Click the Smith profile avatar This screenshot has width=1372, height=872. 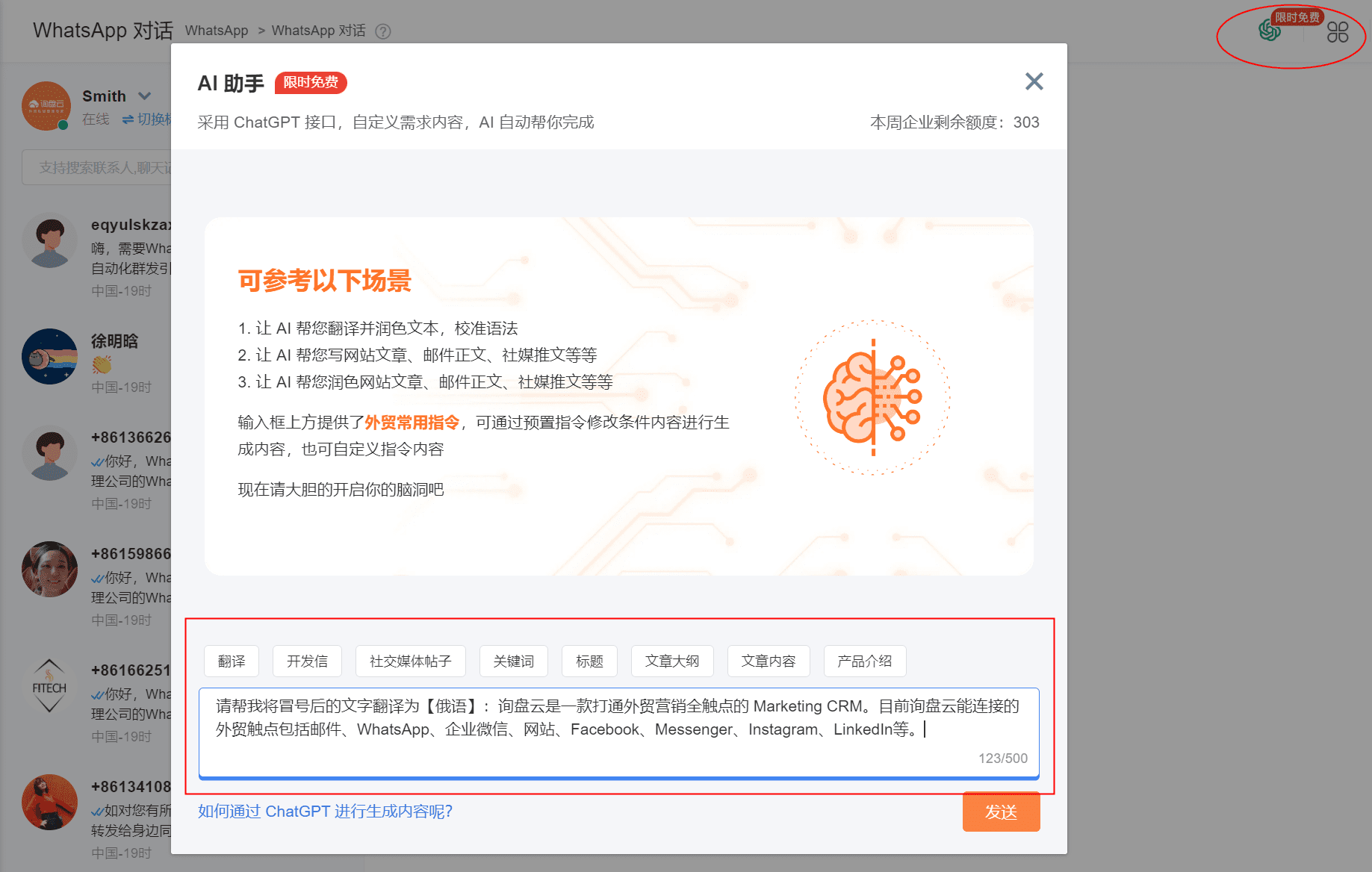(x=46, y=106)
